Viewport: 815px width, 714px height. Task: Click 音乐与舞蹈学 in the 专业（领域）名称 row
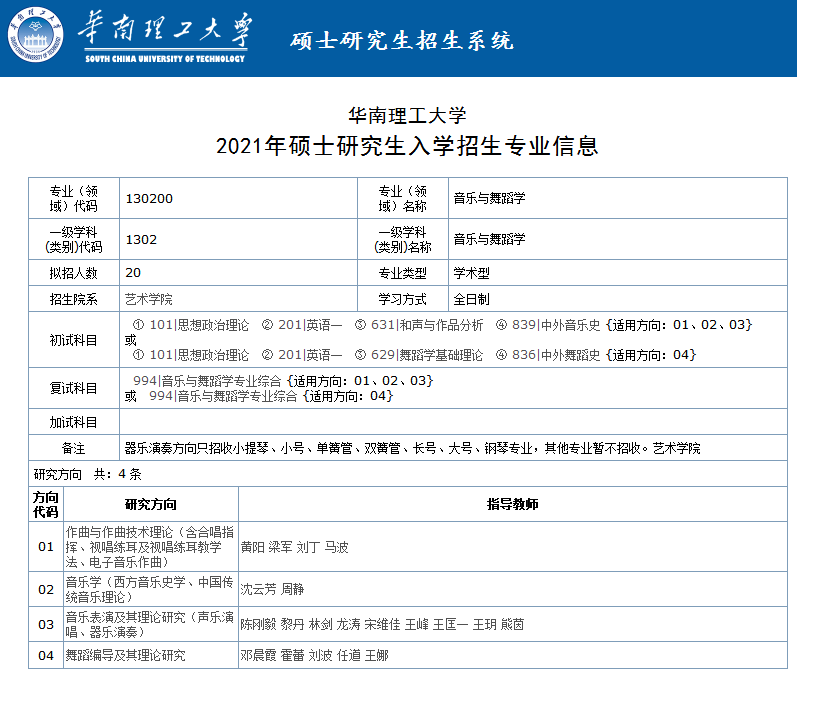[x=489, y=198]
